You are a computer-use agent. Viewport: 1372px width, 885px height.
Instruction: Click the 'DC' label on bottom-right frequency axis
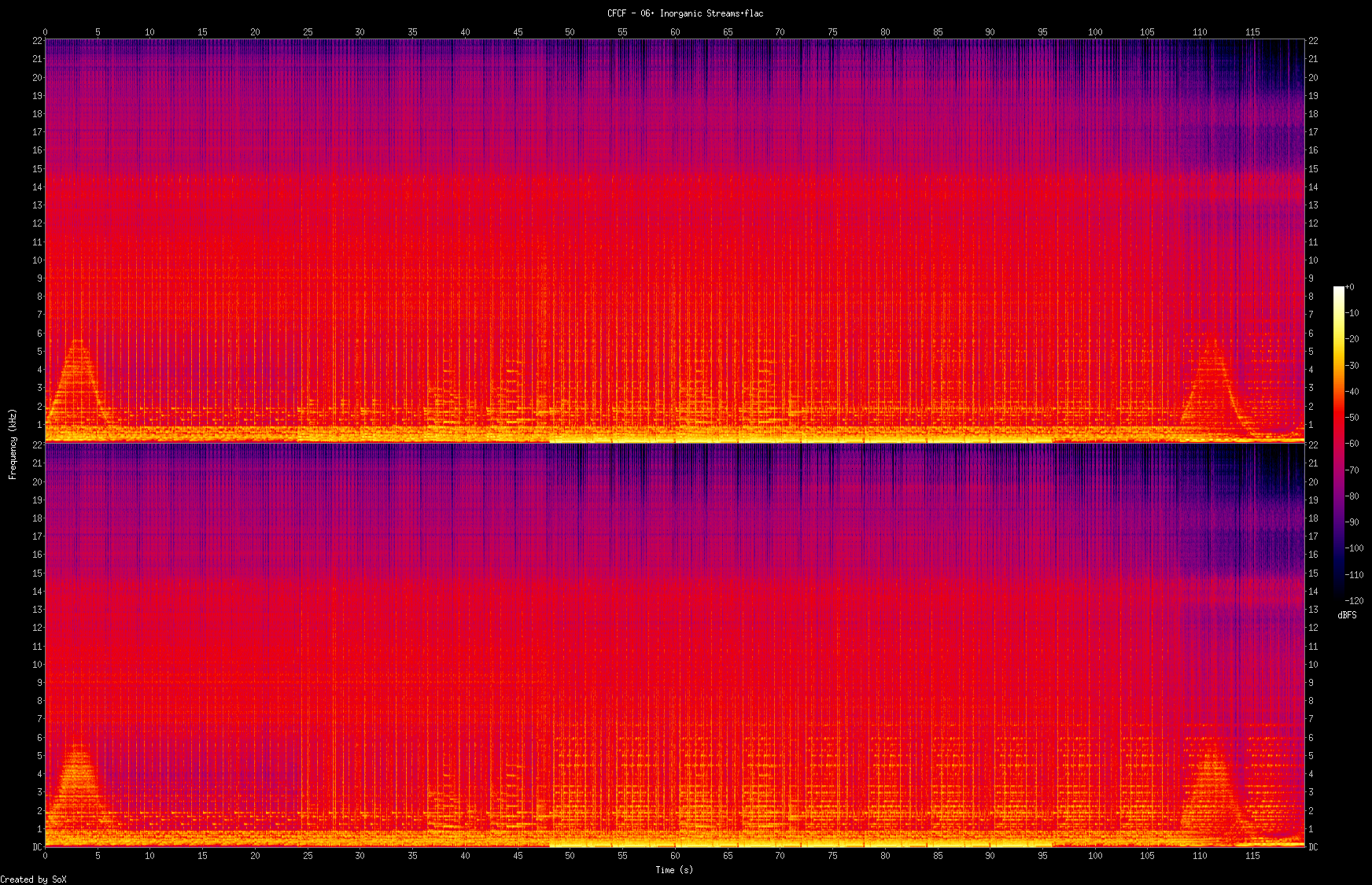click(x=1313, y=847)
